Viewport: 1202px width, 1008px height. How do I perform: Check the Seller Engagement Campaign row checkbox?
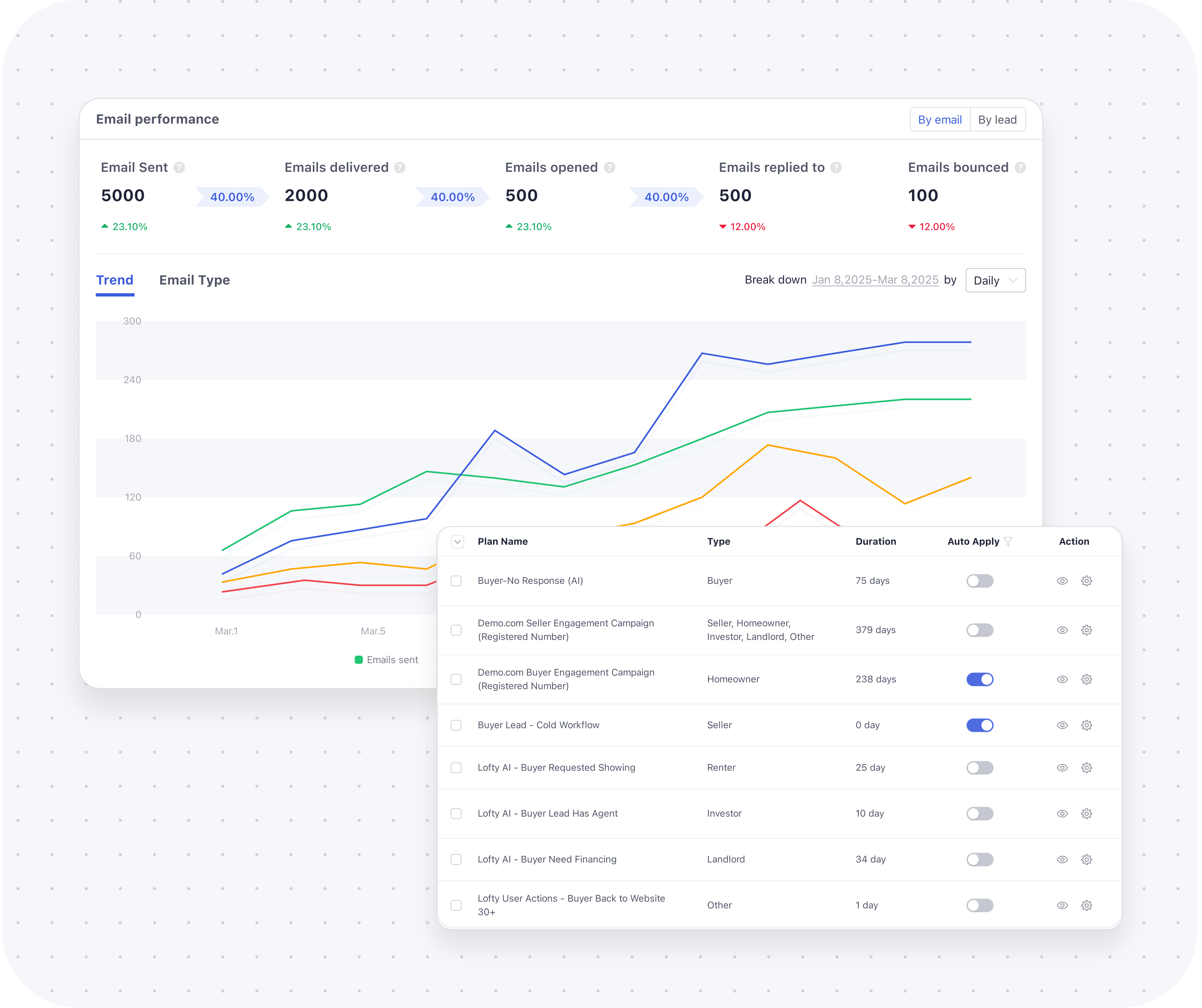[x=456, y=630]
